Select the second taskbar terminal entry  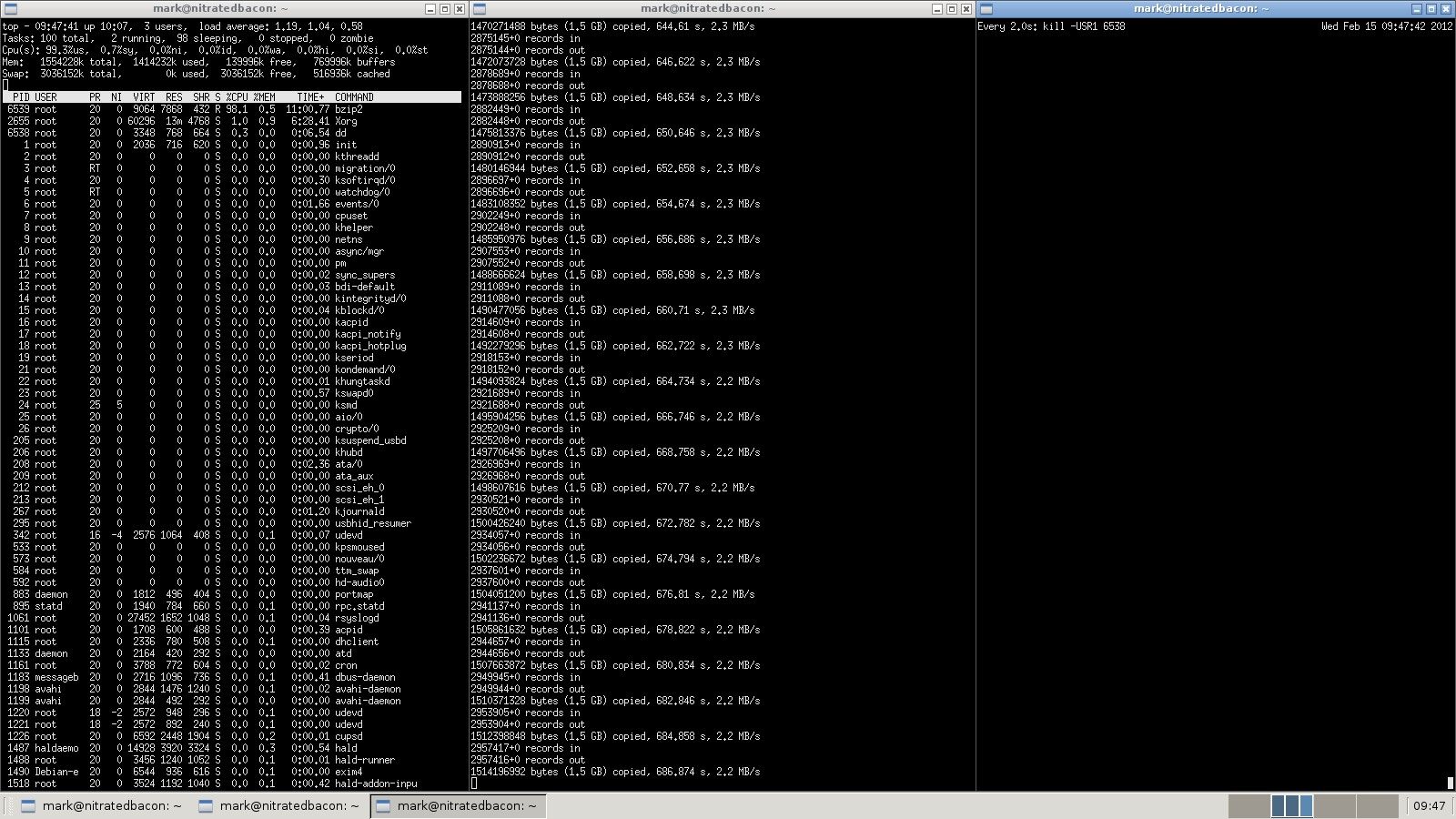278,805
